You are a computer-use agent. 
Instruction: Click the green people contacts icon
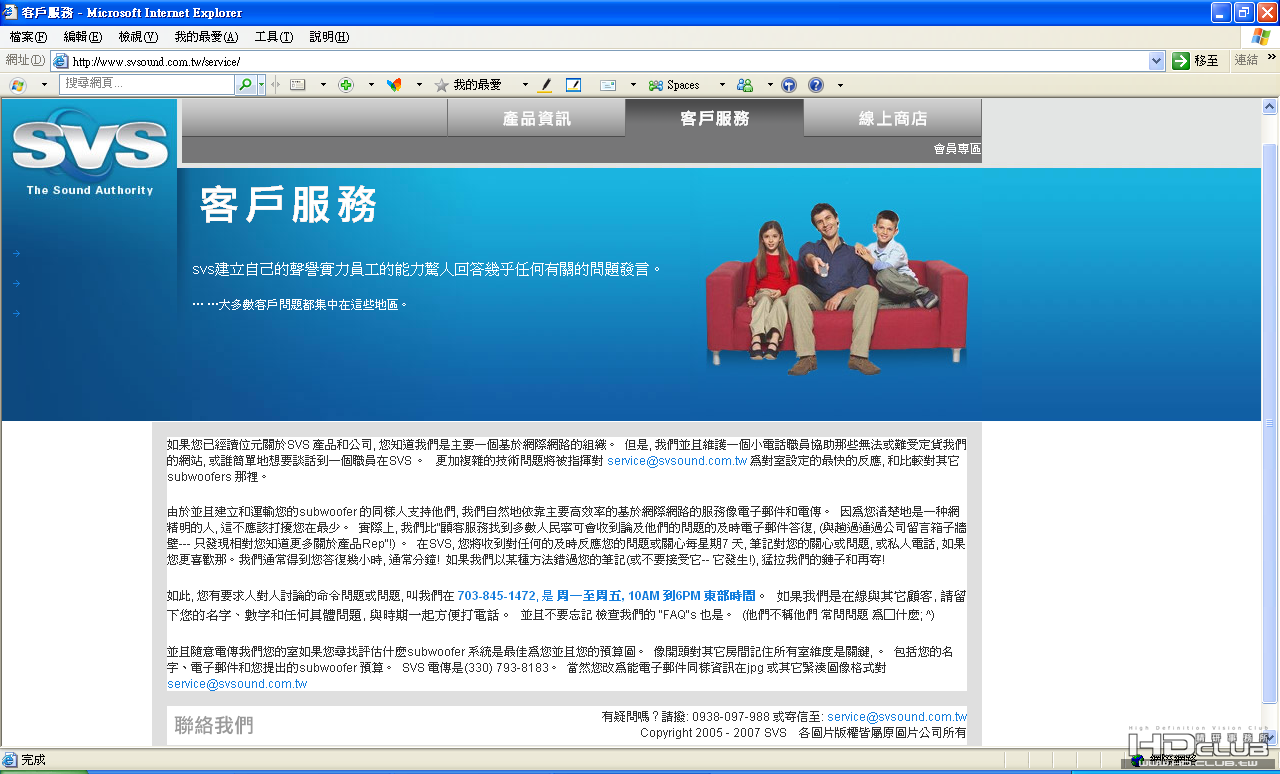tap(745, 85)
